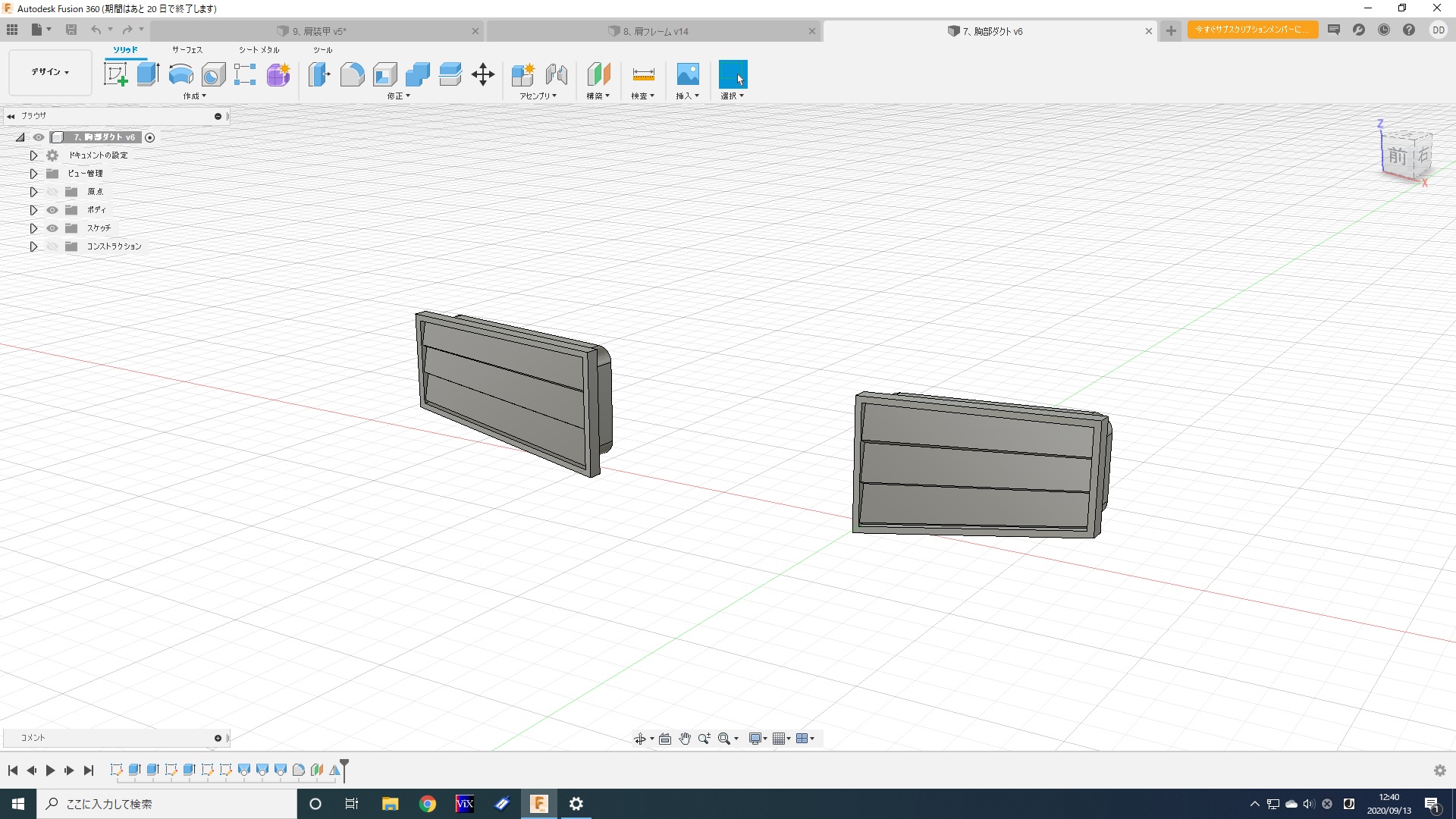Click the Joint assembly icon
The height and width of the screenshot is (819, 1456).
(x=557, y=74)
